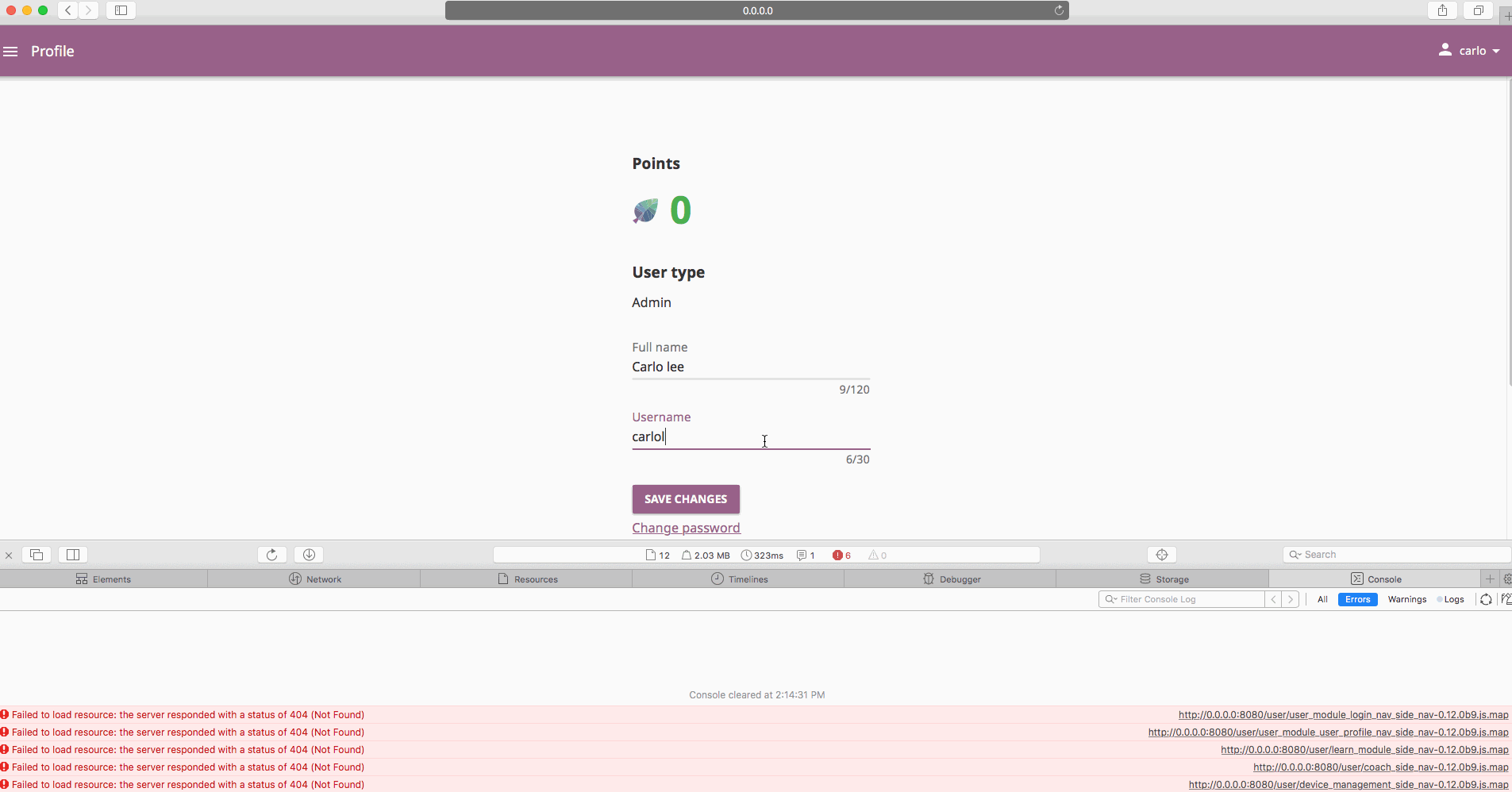Click inside the Username text field

pos(750,436)
